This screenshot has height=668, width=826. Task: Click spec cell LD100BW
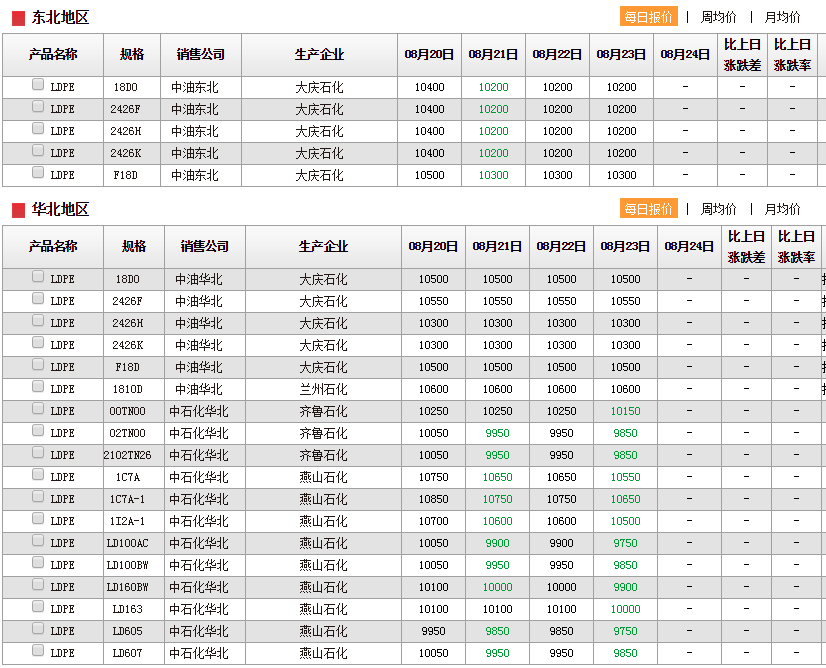pos(127,565)
